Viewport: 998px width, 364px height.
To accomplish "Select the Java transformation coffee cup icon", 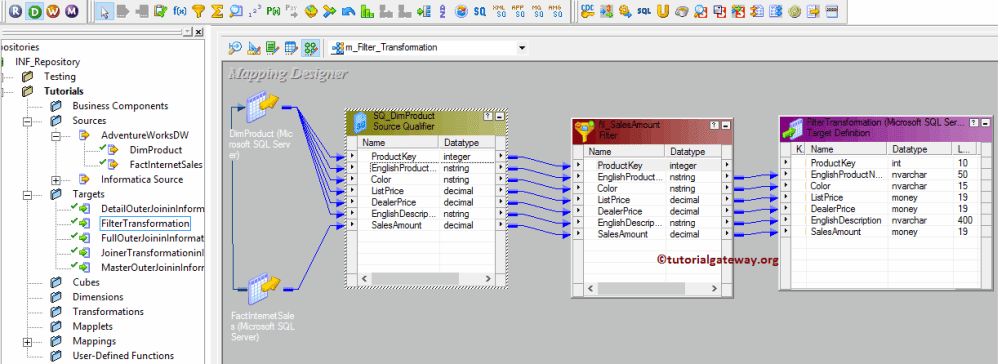I will tap(682, 11).
